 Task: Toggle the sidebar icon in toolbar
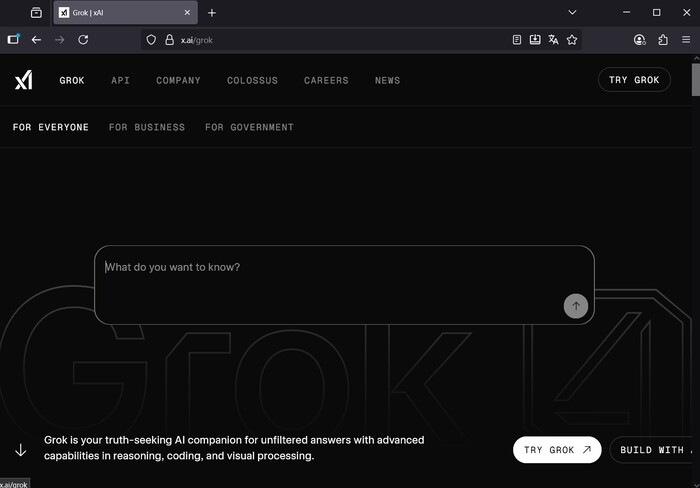point(13,40)
